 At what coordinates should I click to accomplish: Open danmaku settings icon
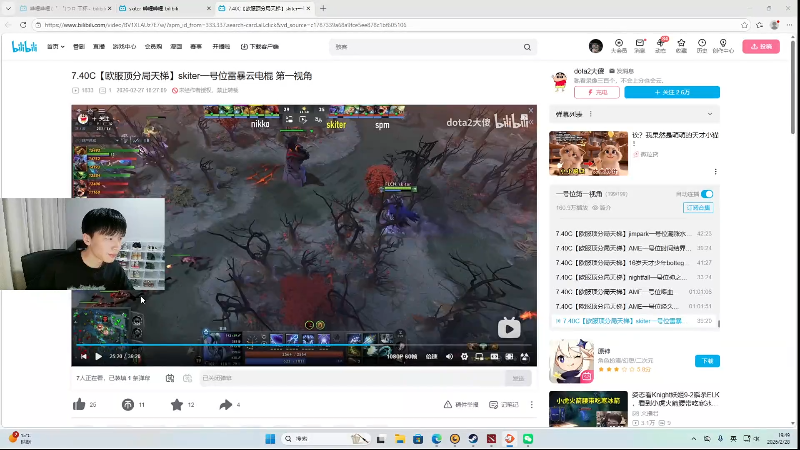click(187, 378)
